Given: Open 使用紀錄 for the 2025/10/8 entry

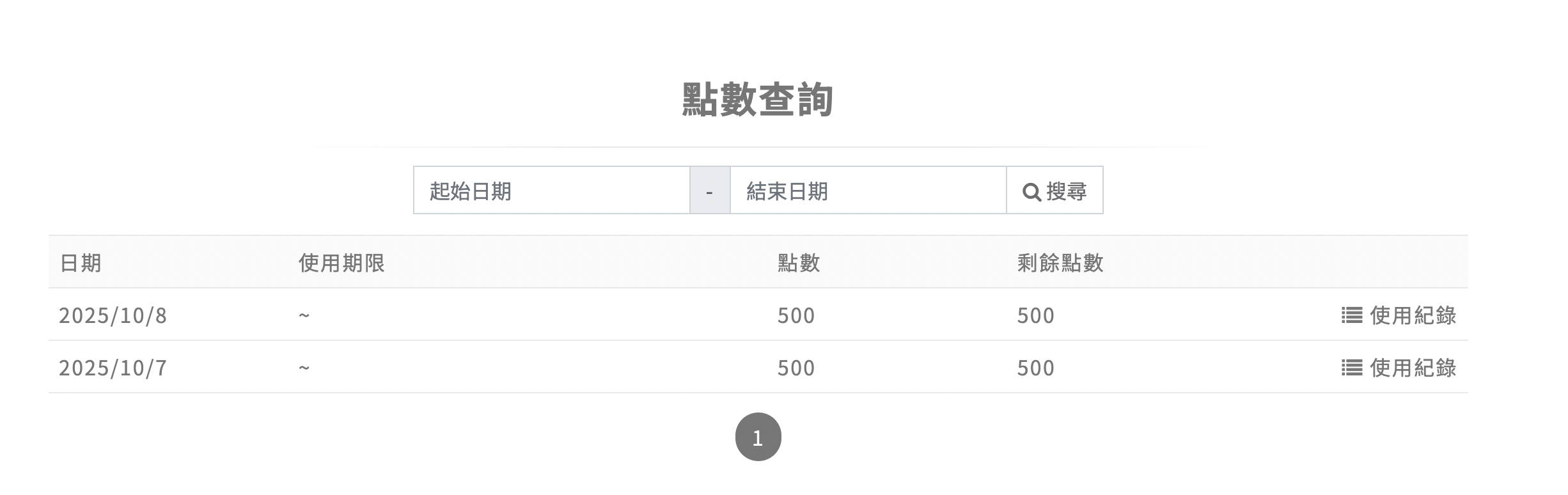Looking at the screenshot, I should point(1412,315).
